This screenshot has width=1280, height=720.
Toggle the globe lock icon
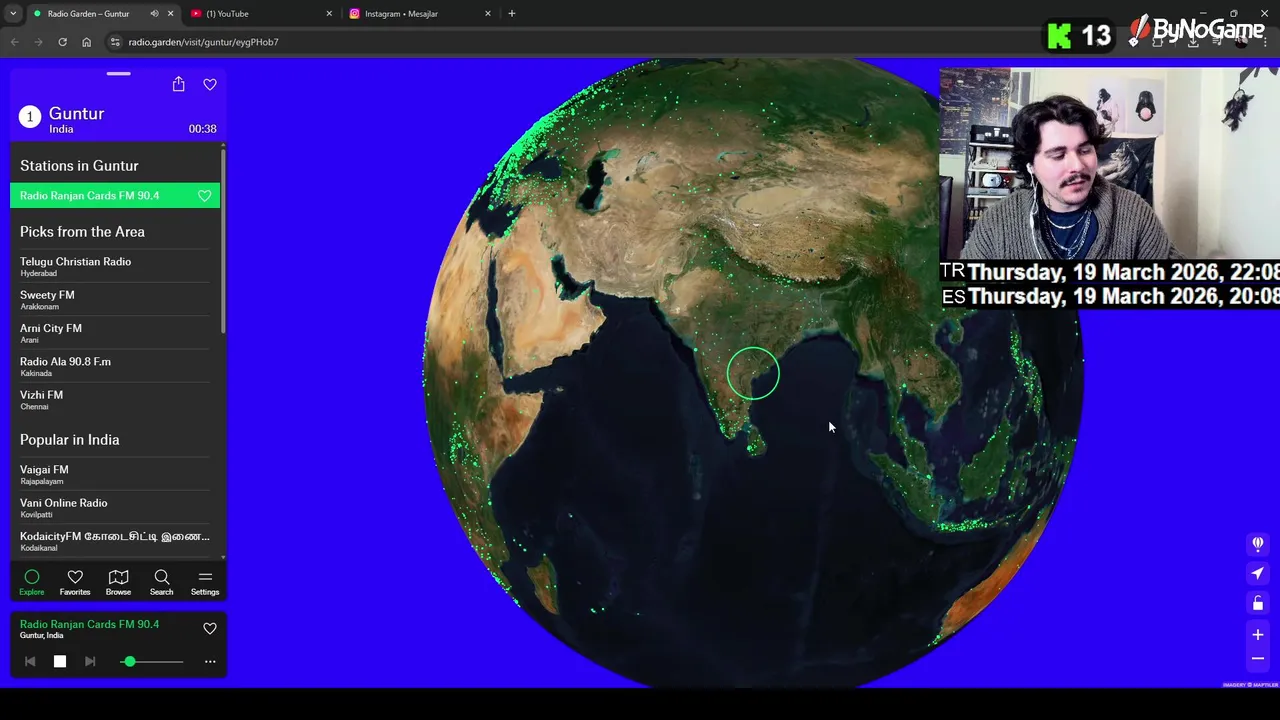1258,603
